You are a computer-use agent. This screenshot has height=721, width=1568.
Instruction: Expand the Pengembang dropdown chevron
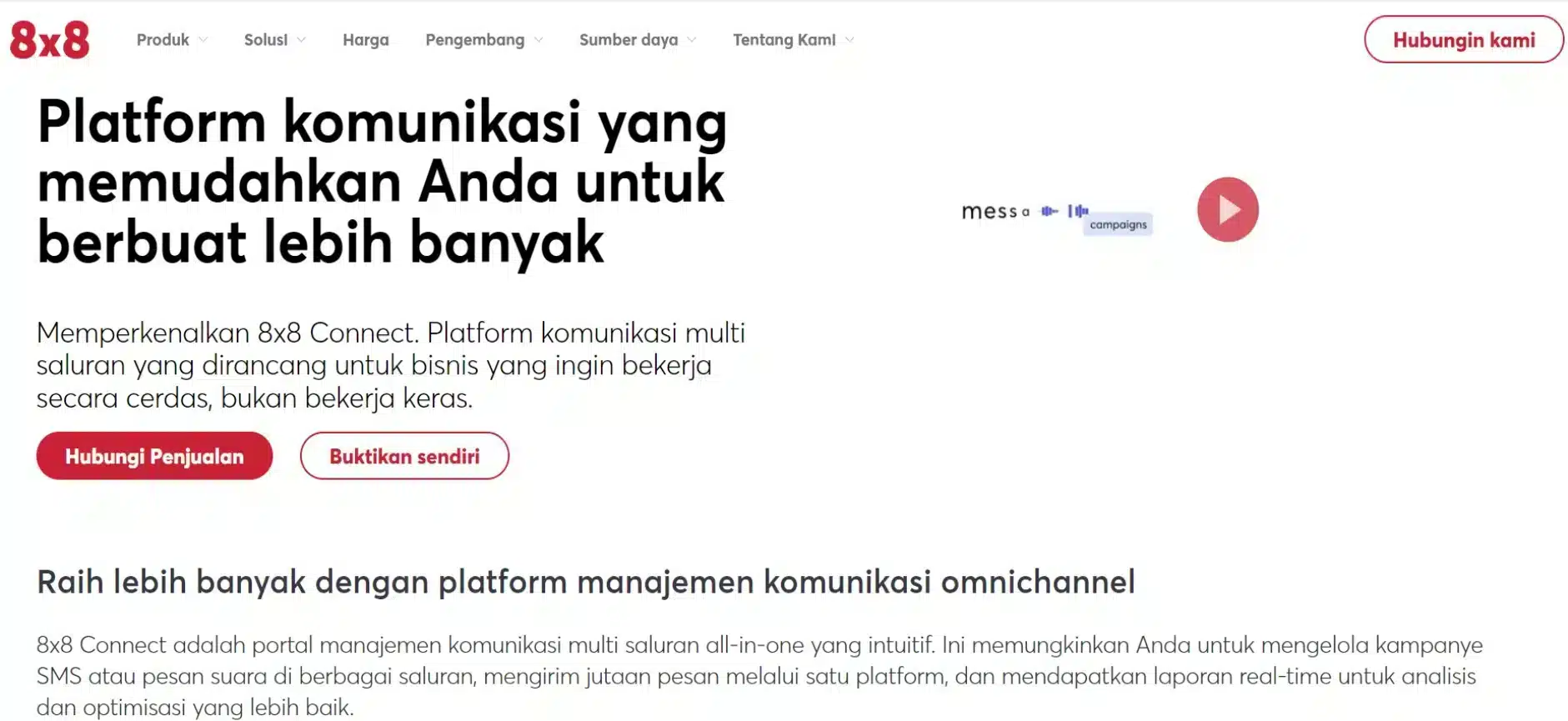pyautogui.click(x=539, y=40)
